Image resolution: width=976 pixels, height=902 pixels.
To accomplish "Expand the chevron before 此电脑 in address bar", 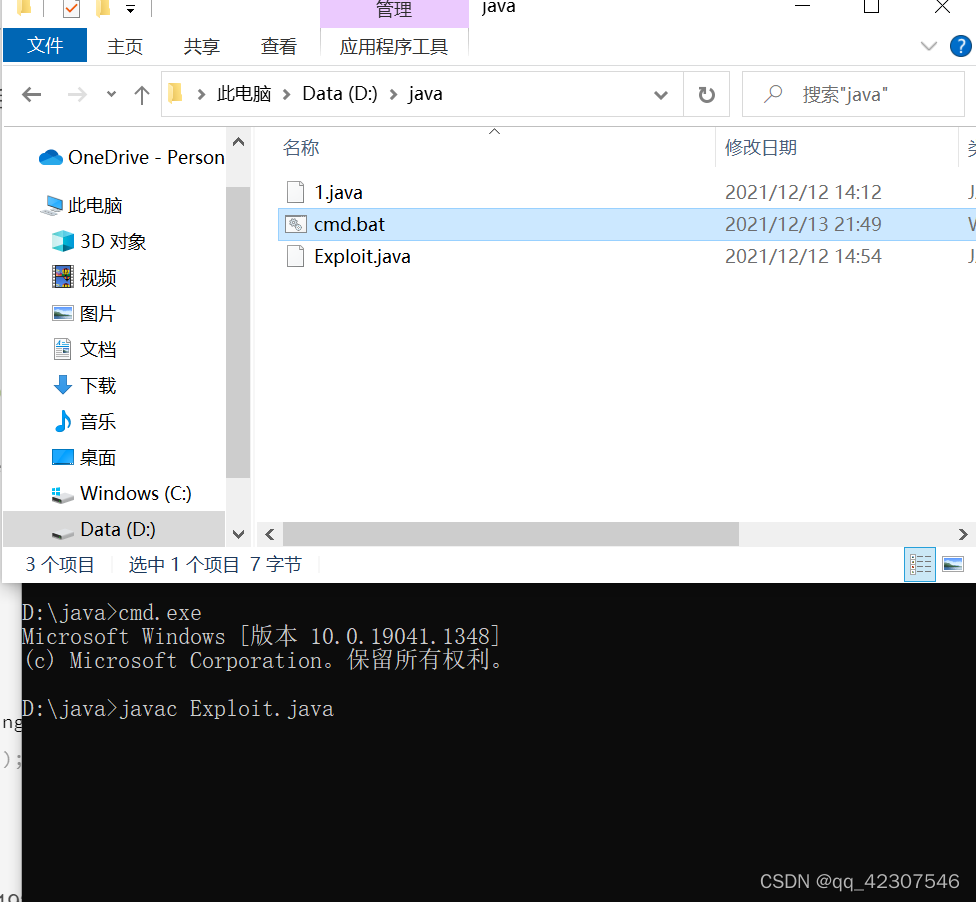I will coord(201,94).
